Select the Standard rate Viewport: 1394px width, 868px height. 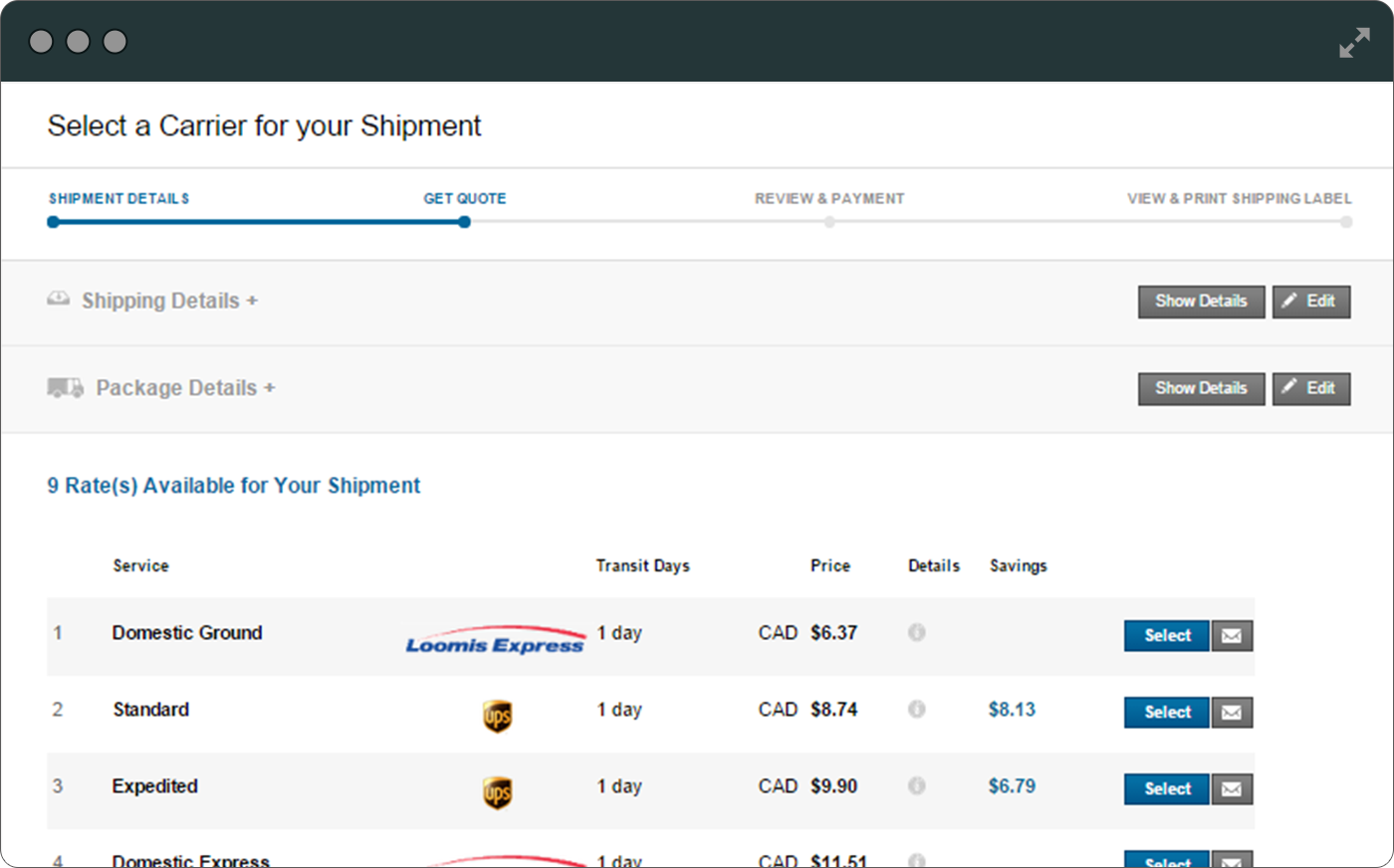1167,713
